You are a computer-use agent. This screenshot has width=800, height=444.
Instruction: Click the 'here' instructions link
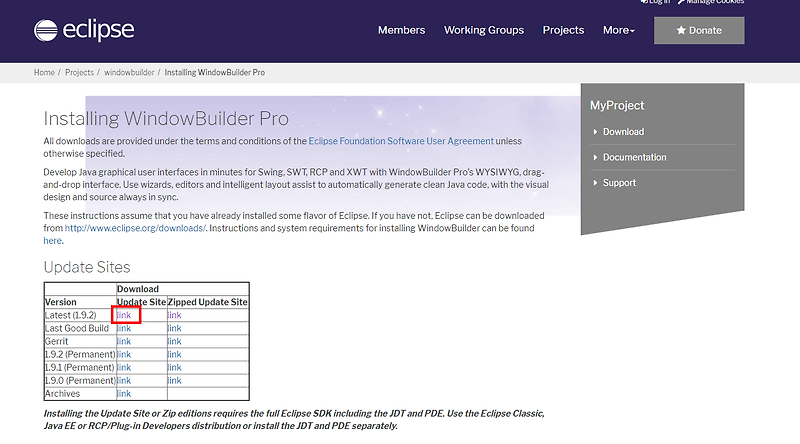pyautogui.click(x=53, y=241)
